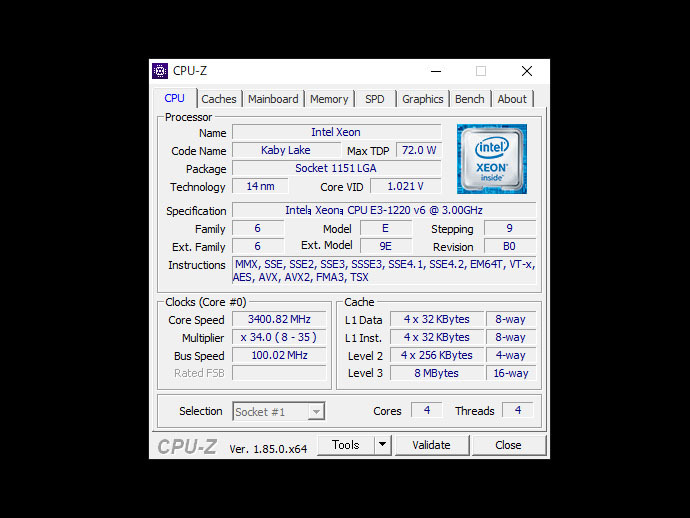Open the SPD tab
This screenshot has width=690, height=518.
(x=375, y=99)
